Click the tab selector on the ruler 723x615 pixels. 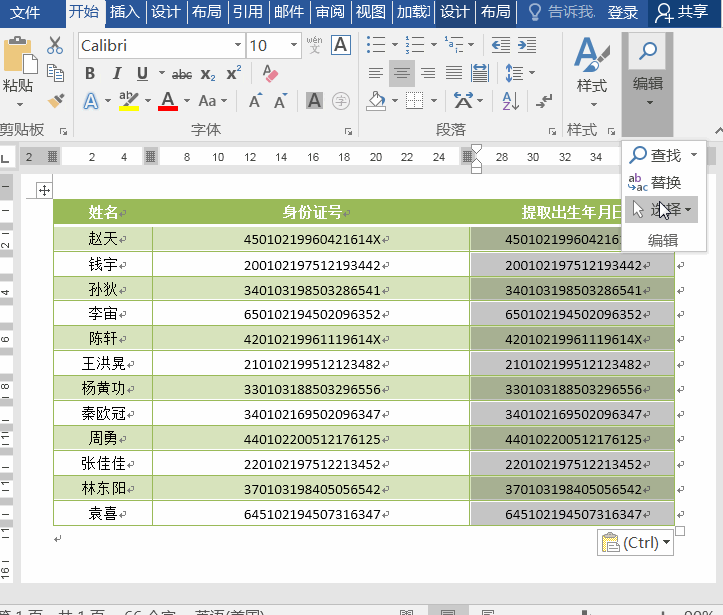point(6,158)
